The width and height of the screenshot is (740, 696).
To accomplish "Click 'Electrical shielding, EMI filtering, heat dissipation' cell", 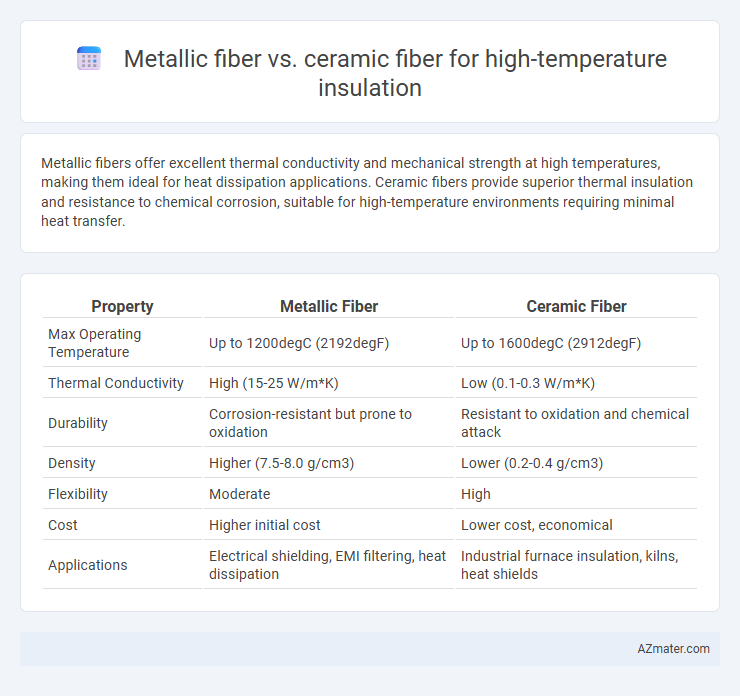I will pos(329,565).
